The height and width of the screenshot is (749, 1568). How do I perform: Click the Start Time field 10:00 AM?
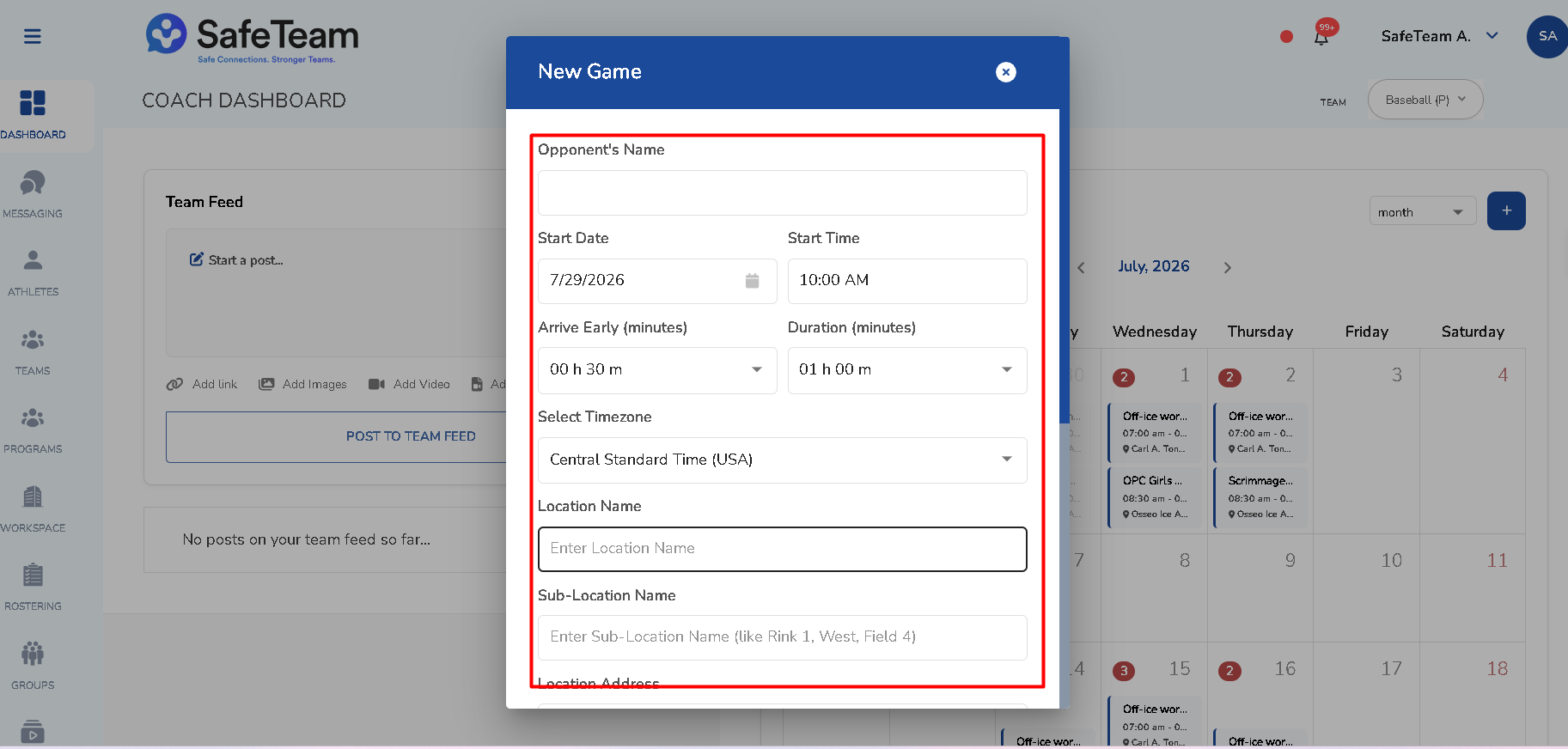coord(907,281)
